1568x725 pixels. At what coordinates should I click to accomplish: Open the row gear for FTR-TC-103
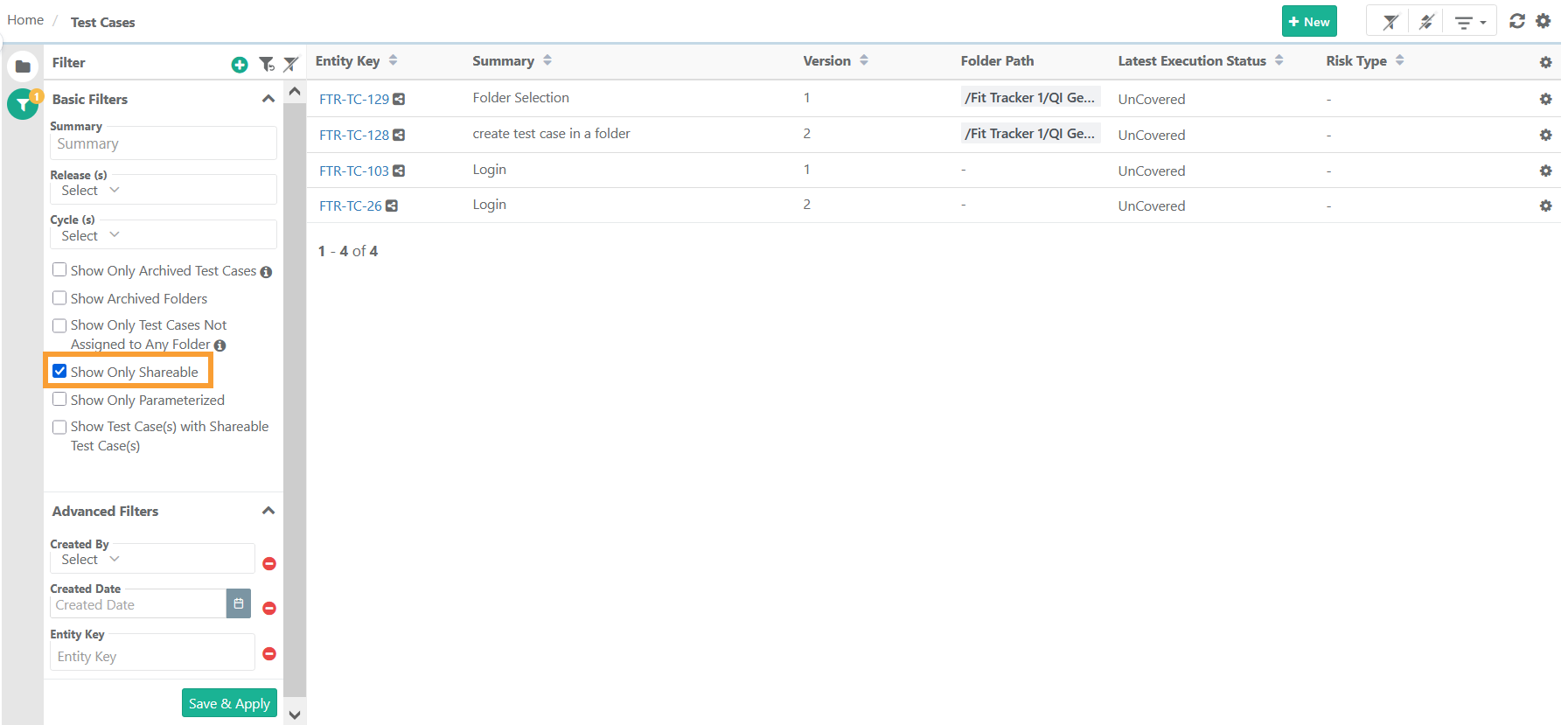click(x=1545, y=171)
